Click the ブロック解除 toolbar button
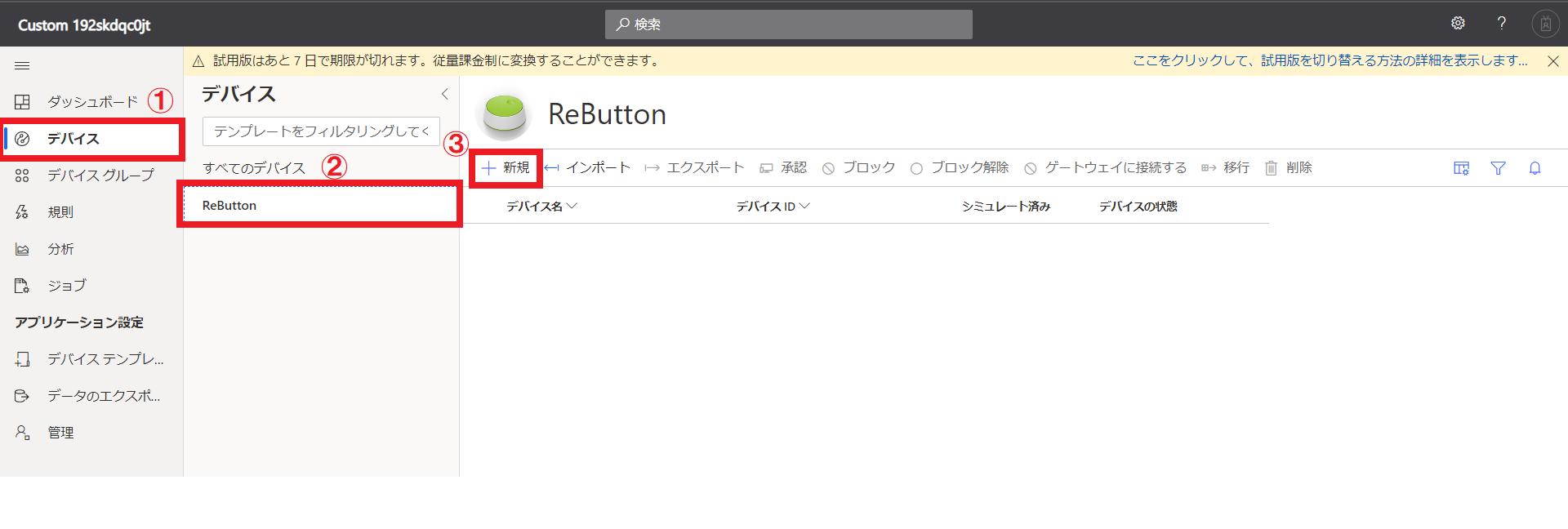The image size is (1568, 529). click(x=960, y=168)
